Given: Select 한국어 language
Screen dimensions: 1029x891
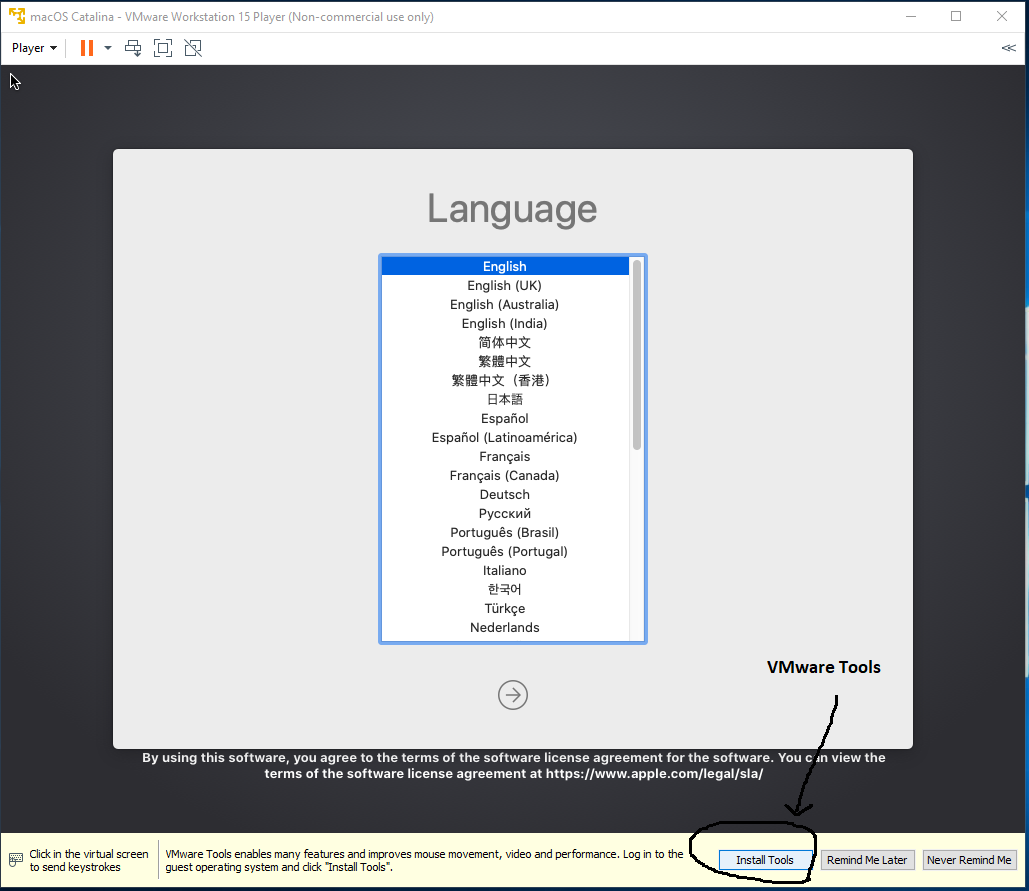Looking at the screenshot, I should 505,590.
